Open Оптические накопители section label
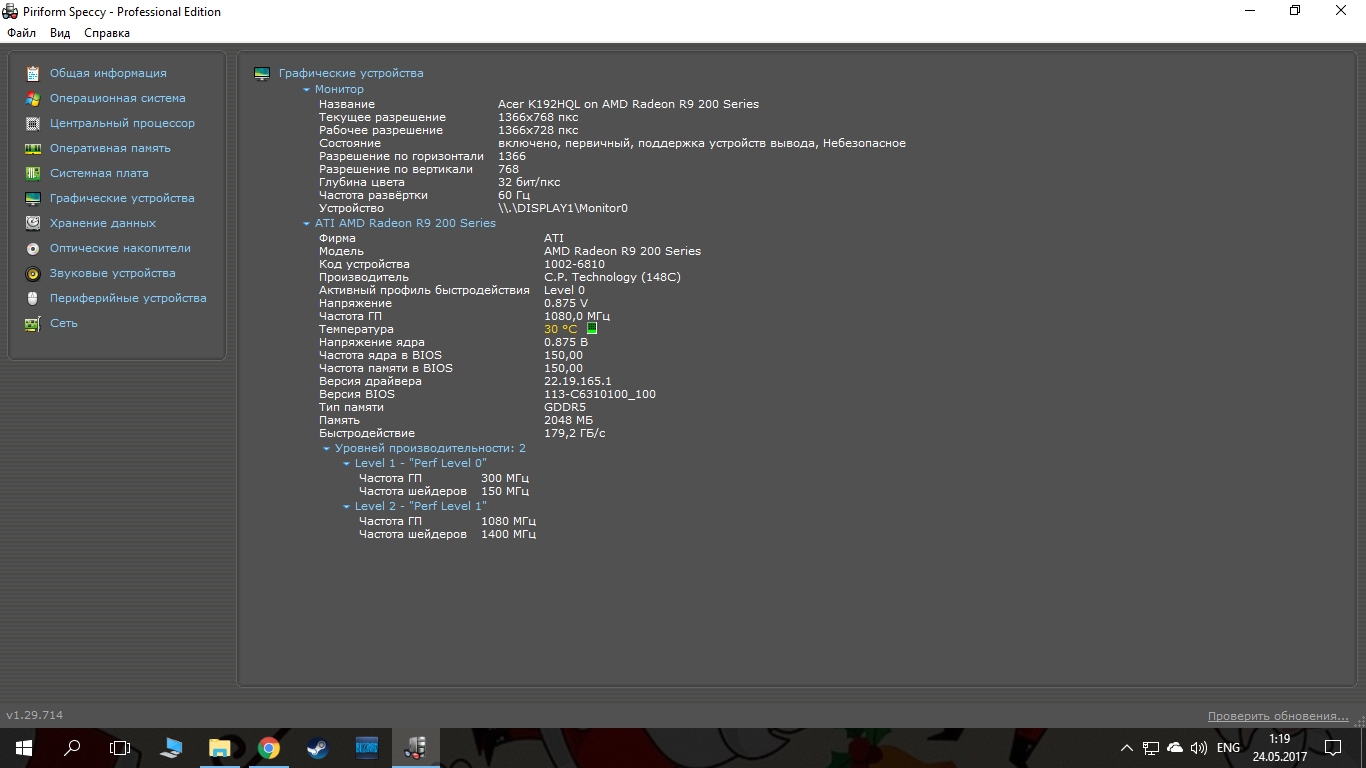The width and height of the screenshot is (1366, 768). pos(120,248)
